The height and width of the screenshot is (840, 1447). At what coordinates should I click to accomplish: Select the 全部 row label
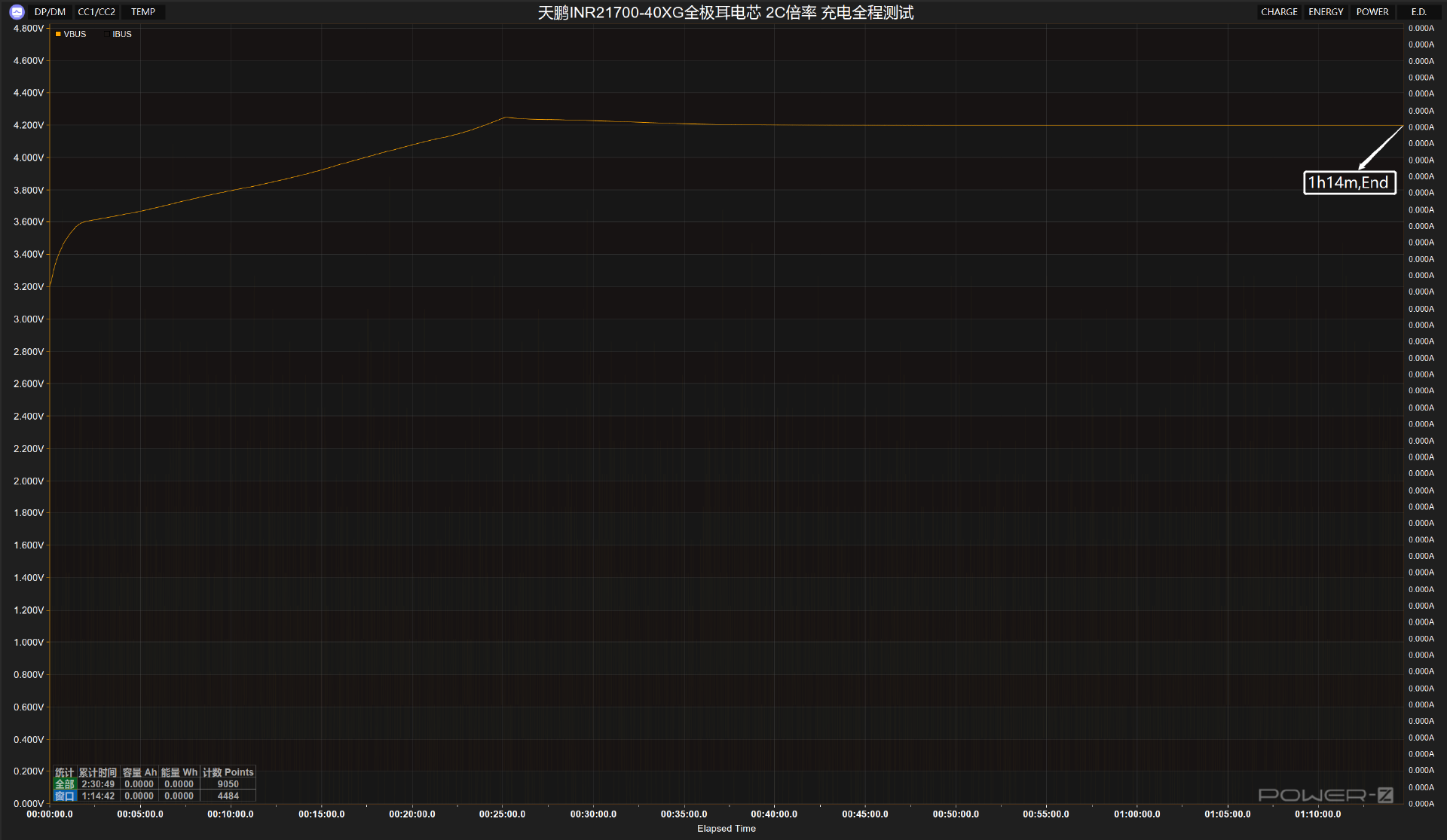tap(65, 784)
